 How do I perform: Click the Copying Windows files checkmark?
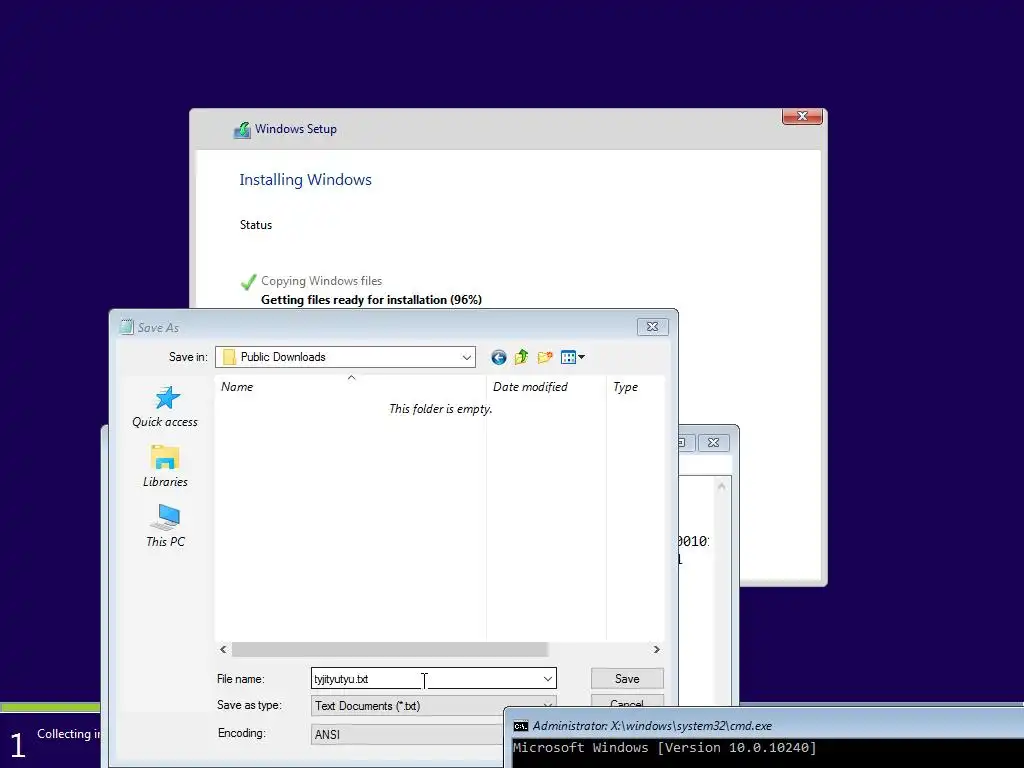(x=248, y=281)
